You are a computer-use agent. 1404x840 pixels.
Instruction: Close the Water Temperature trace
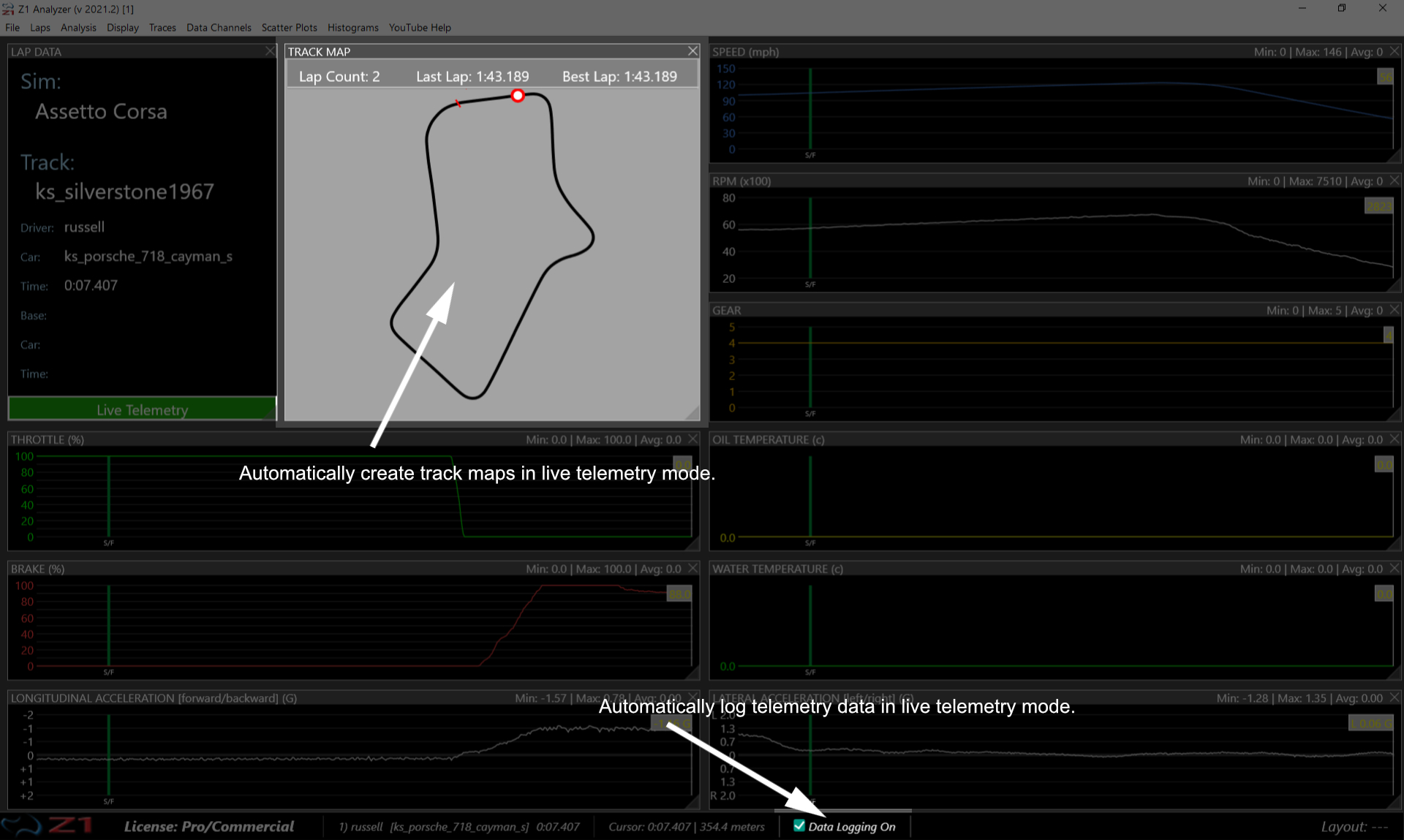pos(1394,569)
